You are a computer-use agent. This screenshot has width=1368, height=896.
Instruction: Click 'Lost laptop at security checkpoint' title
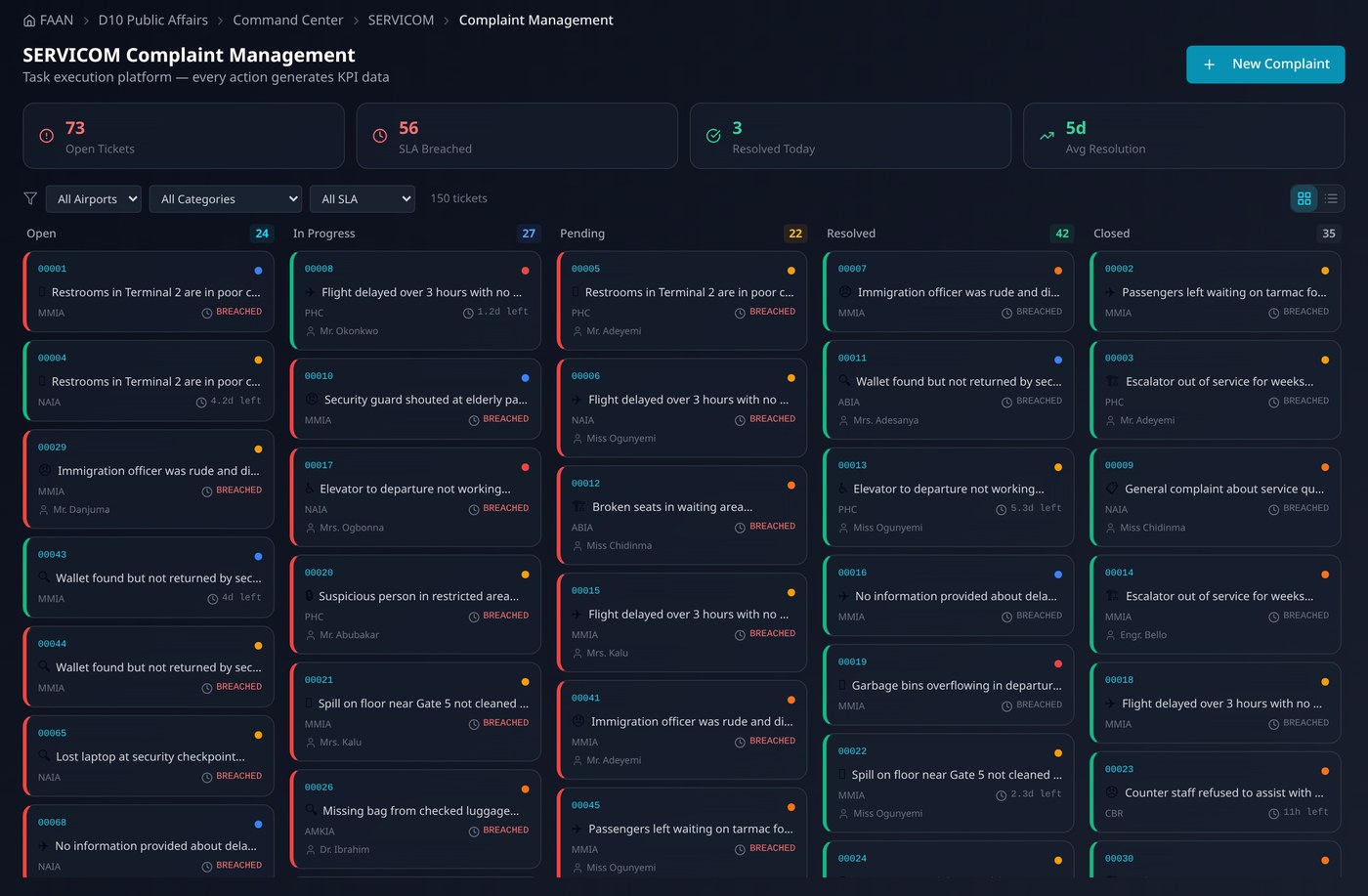click(x=150, y=757)
